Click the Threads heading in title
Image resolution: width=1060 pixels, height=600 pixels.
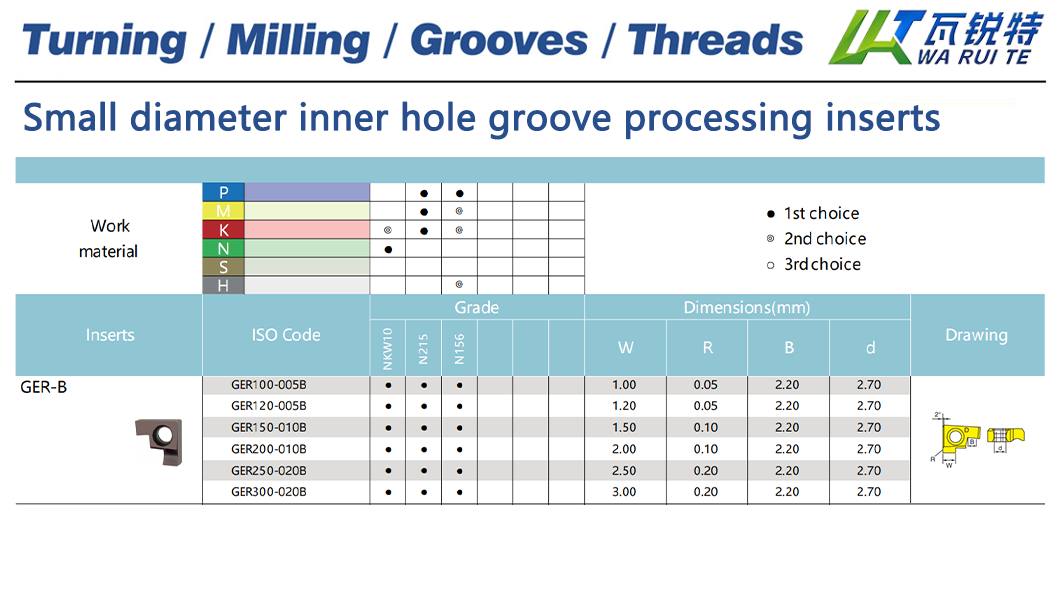coord(715,40)
